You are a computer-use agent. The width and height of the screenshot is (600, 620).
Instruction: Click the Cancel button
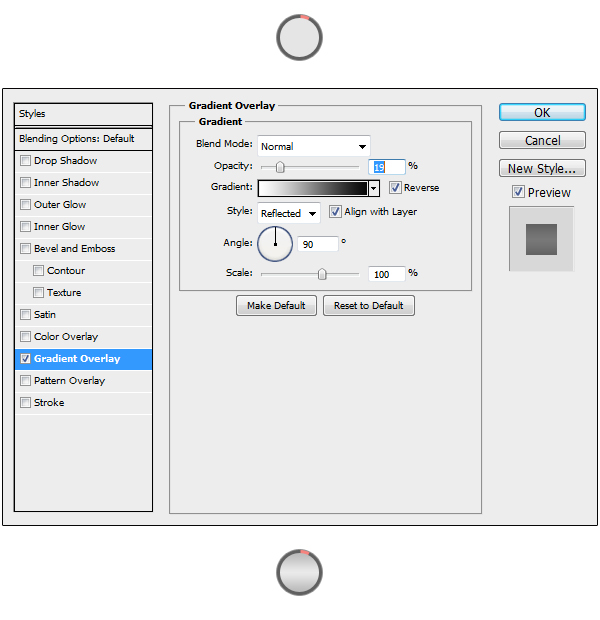(542, 140)
